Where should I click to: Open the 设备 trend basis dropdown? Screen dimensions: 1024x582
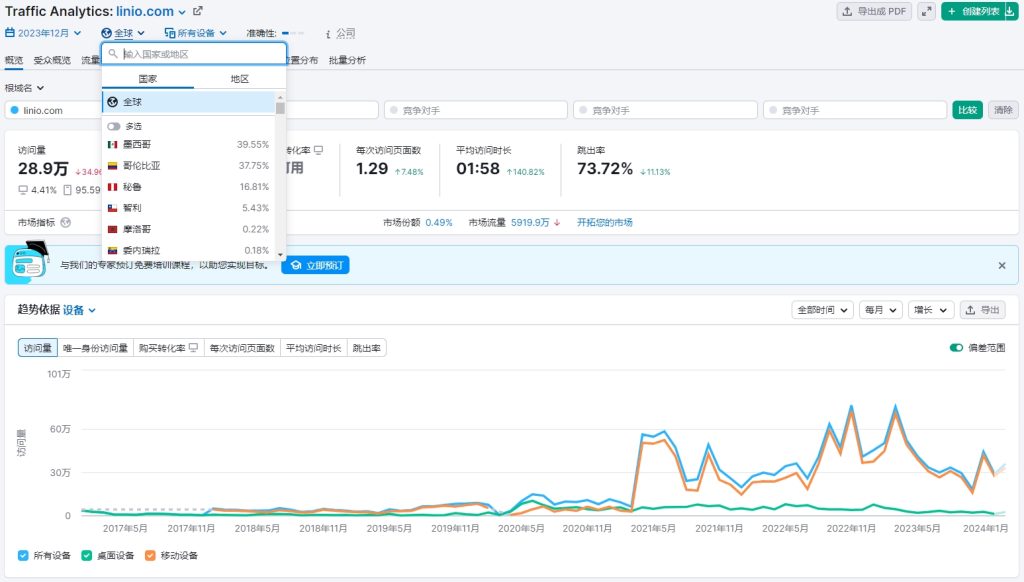tap(80, 310)
